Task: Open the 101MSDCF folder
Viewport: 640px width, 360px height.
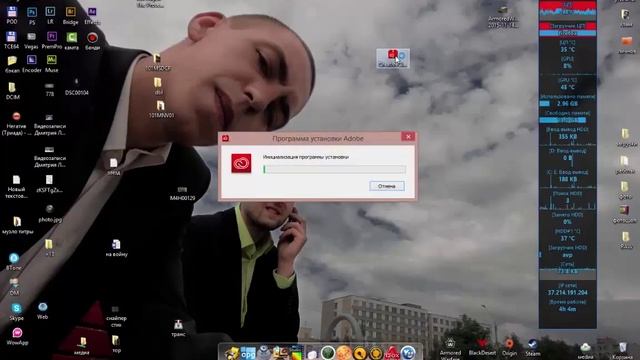Action: click(158, 62)
